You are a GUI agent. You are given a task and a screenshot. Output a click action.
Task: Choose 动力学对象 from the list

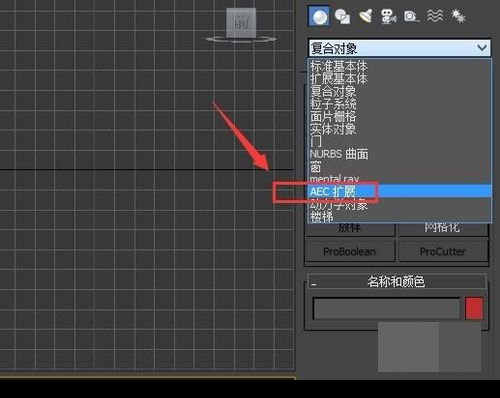coord(399,204)
